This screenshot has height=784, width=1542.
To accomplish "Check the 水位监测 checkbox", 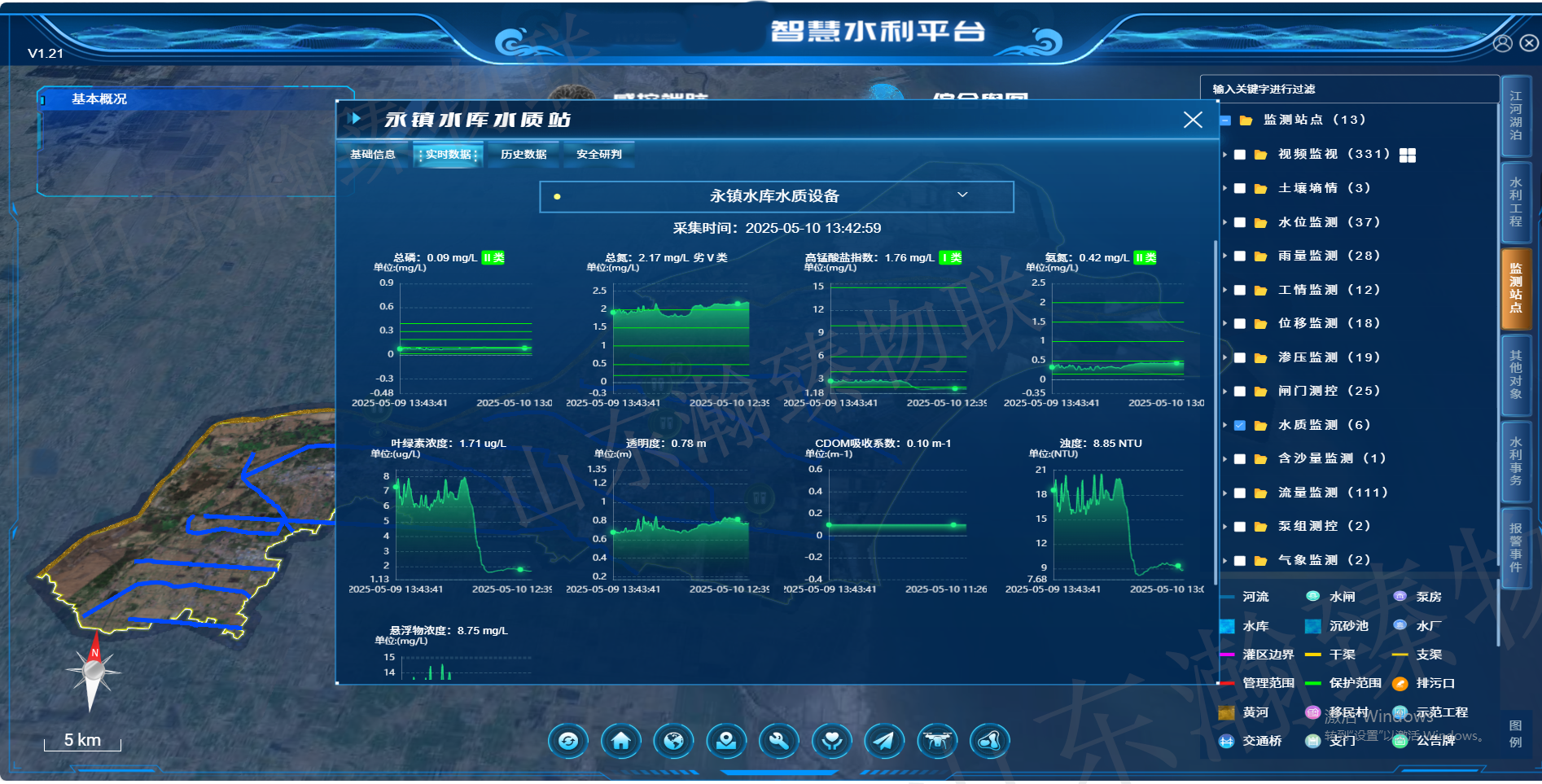I will click(1240, 222).
